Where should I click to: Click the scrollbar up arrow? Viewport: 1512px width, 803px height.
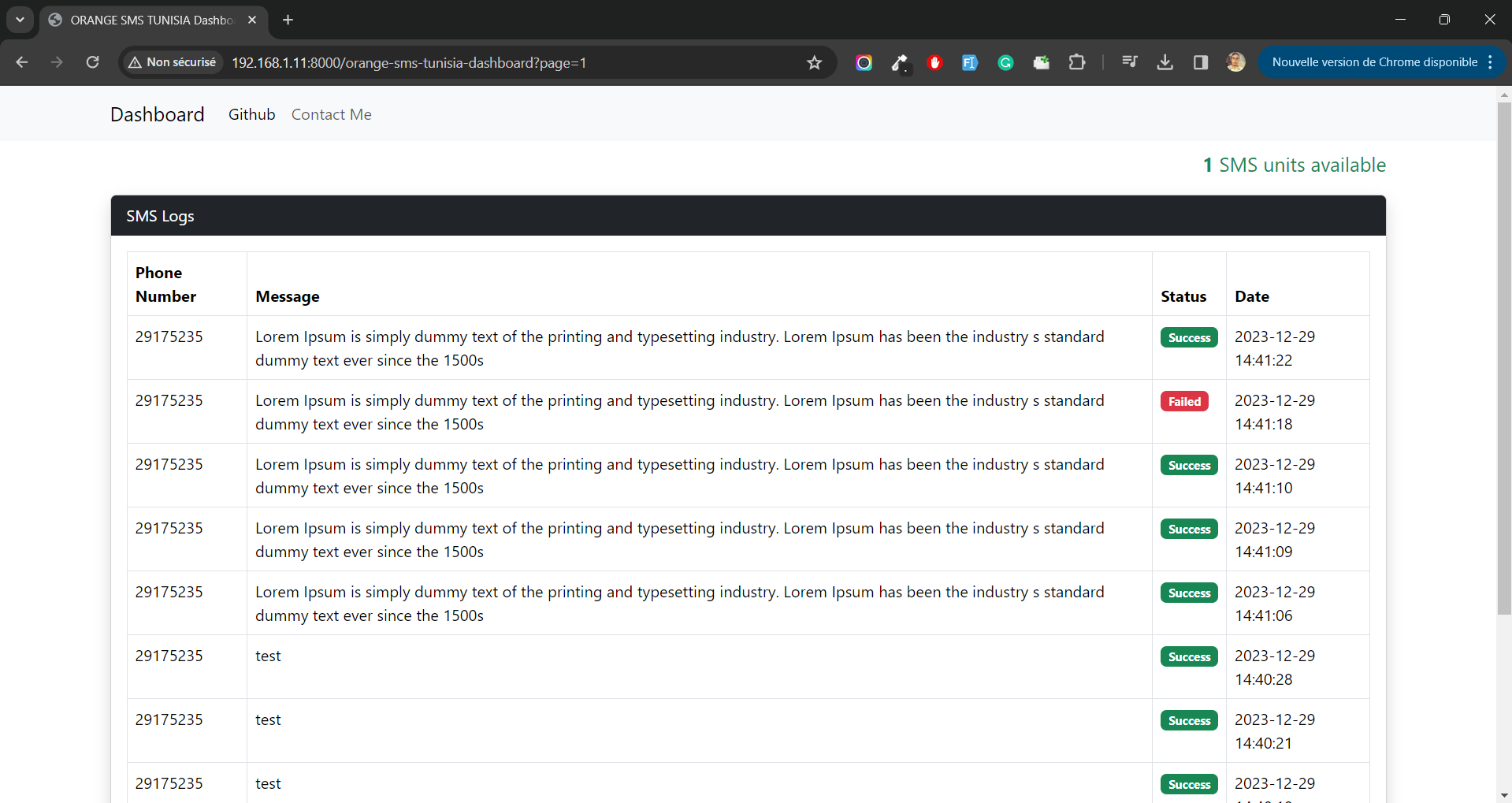(x=1504, y=95)
